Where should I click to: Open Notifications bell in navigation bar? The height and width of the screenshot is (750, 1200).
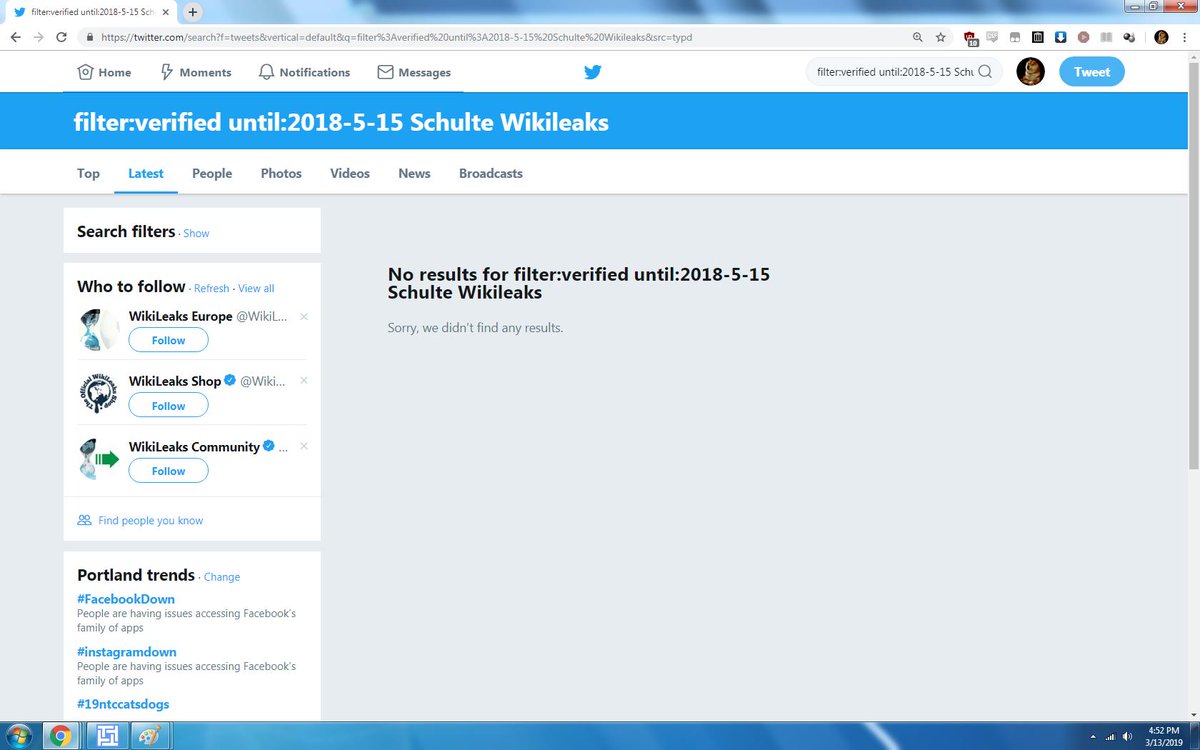[x=304, y=72]
